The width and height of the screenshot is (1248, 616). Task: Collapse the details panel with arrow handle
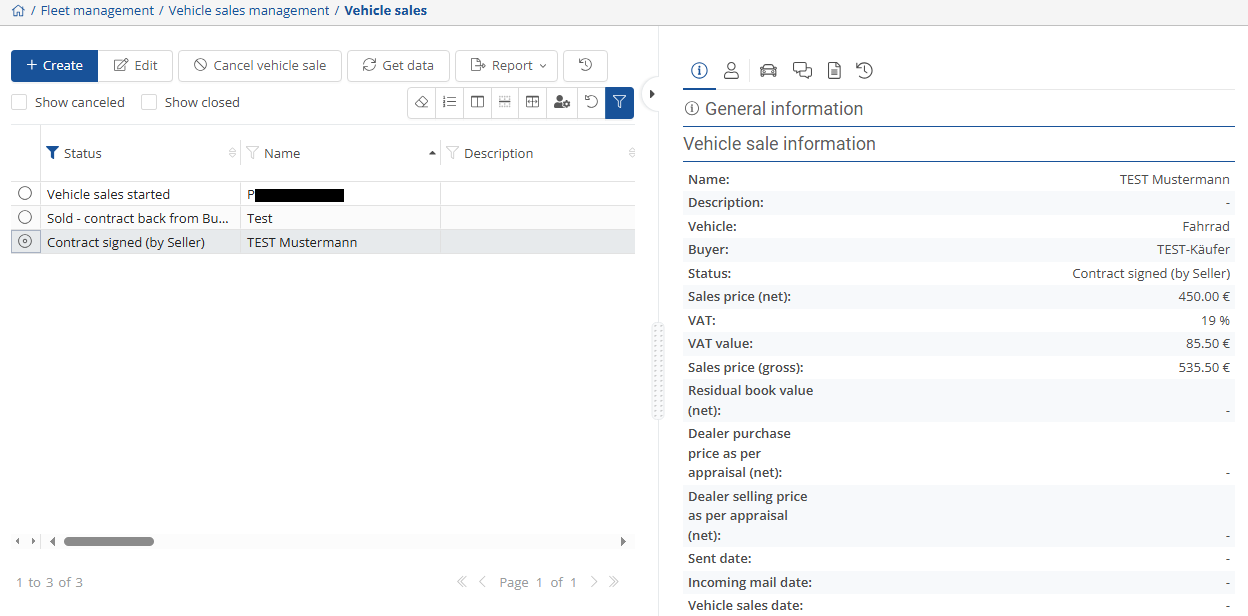652,94
